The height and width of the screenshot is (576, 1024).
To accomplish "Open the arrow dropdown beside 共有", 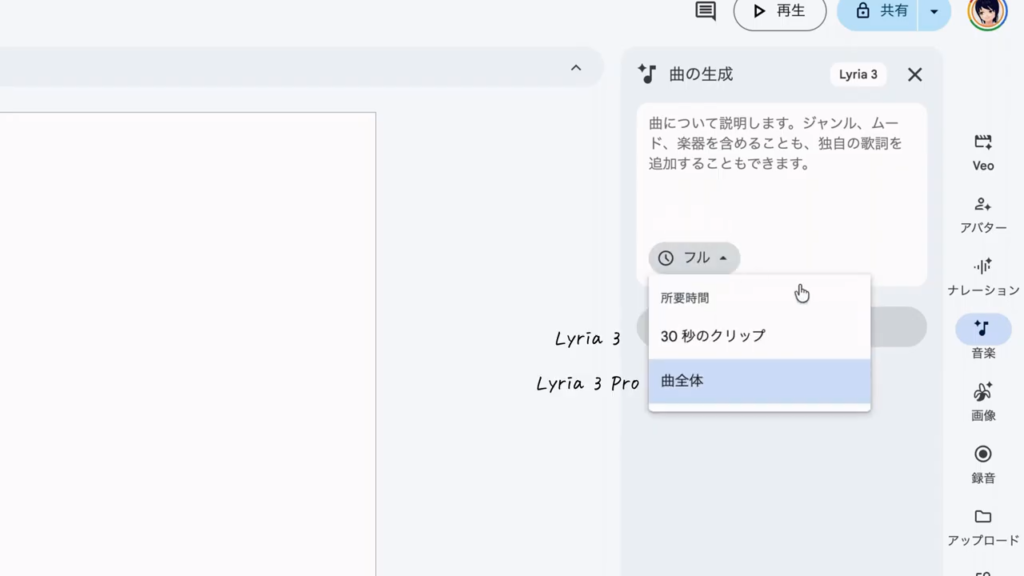I will (x=935, y=11).
